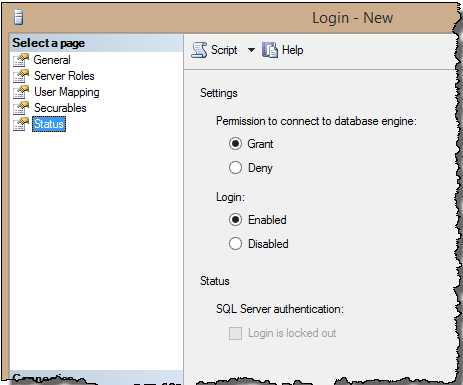Set login to Disabled
This screenshot has width=463, height=385.
(235, 244)
